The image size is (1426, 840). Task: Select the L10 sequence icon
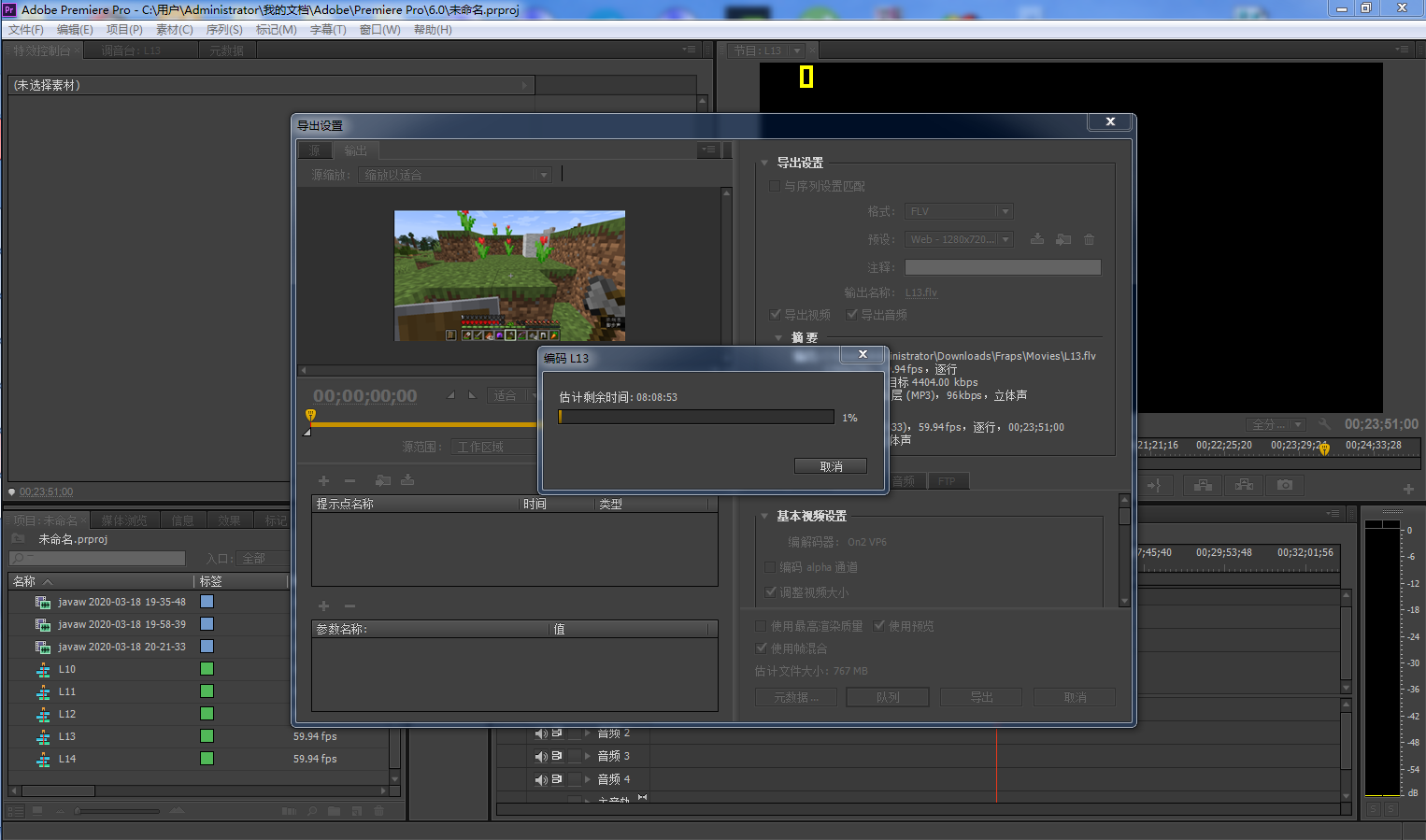tap(43, 670)
